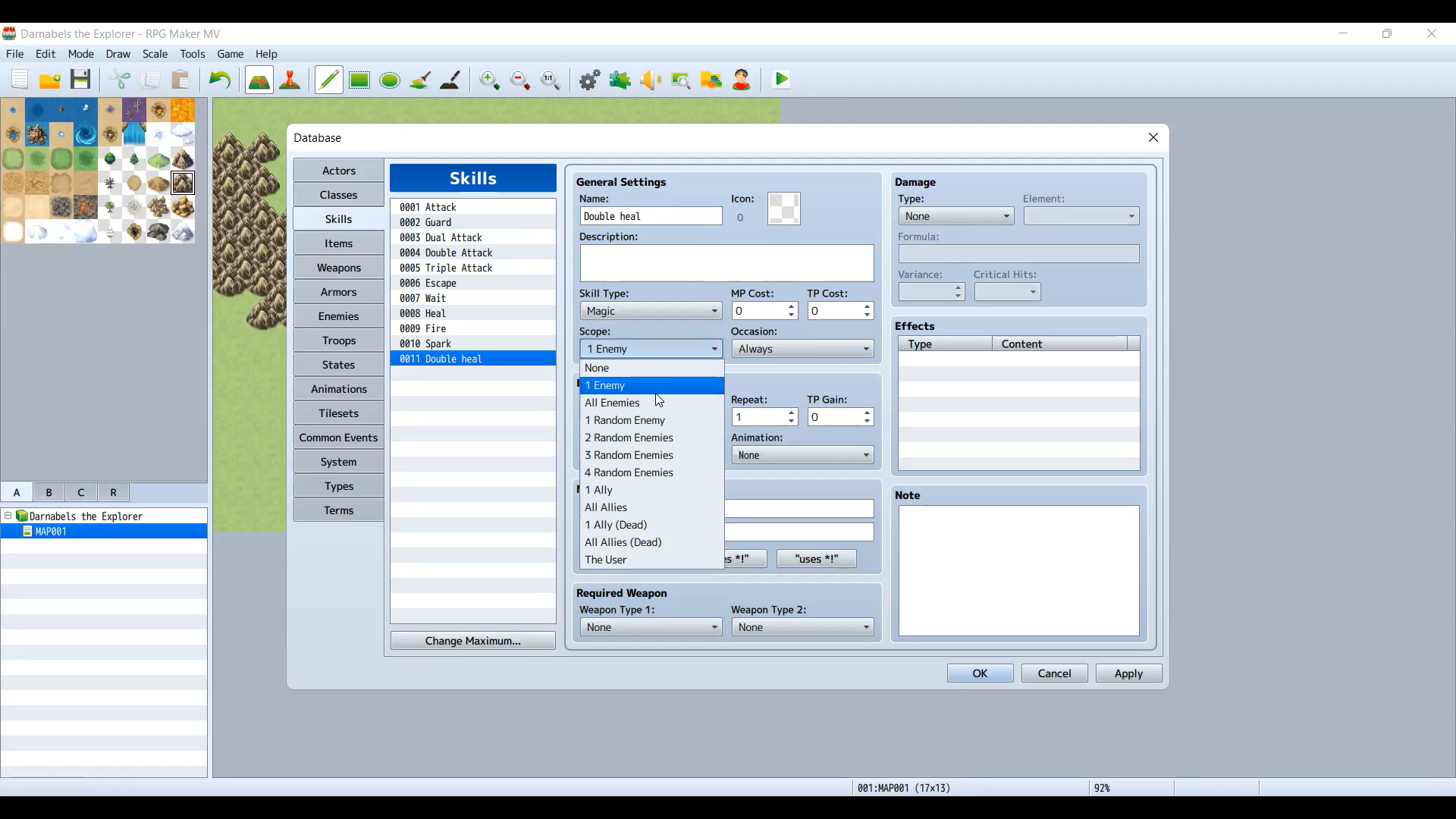1456x819 pixels.
Task: Start Playtest with green arrow
Action: (781, 80)
